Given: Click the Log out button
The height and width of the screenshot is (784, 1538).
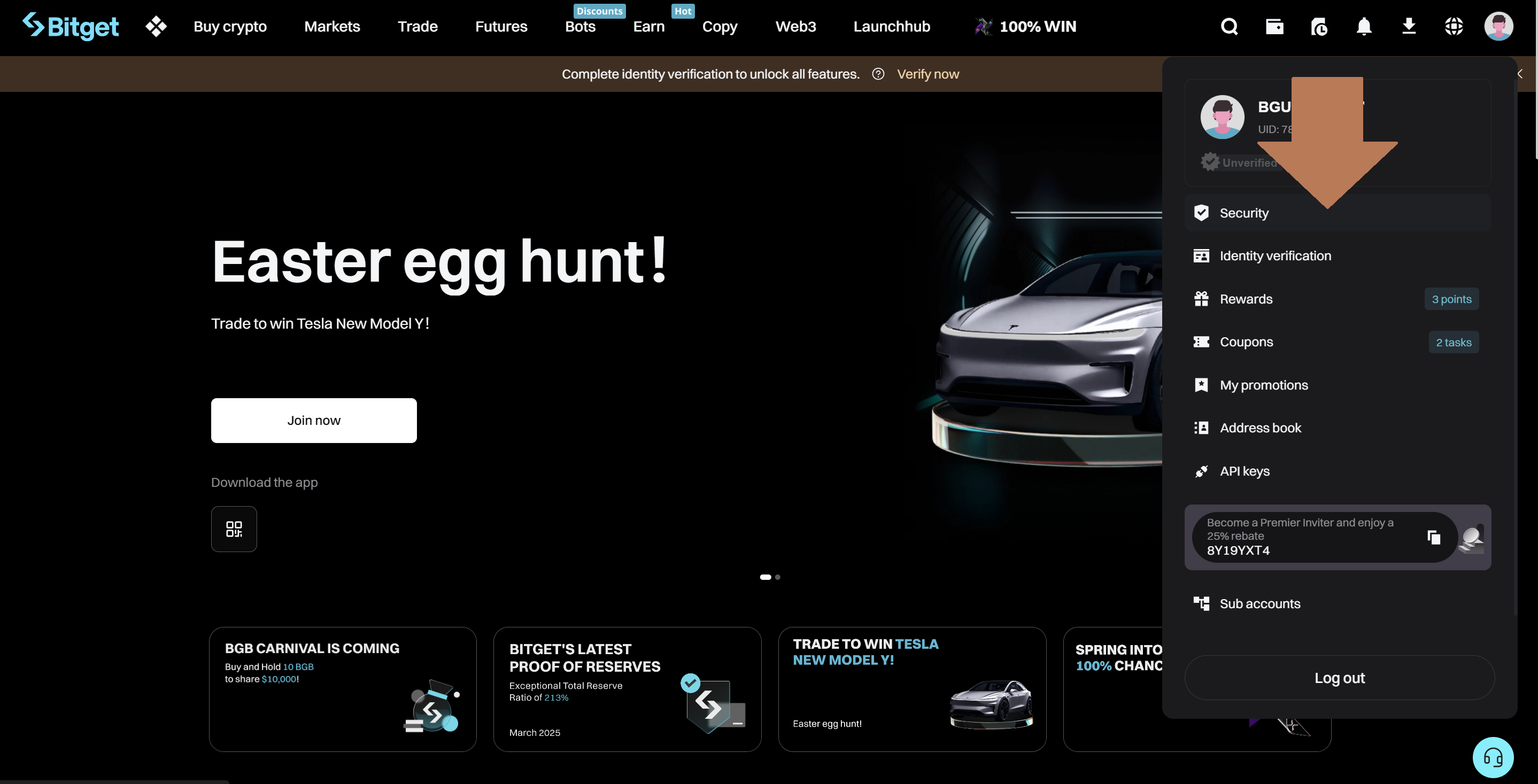Looking at the screenshot, I should point(1339,678).
